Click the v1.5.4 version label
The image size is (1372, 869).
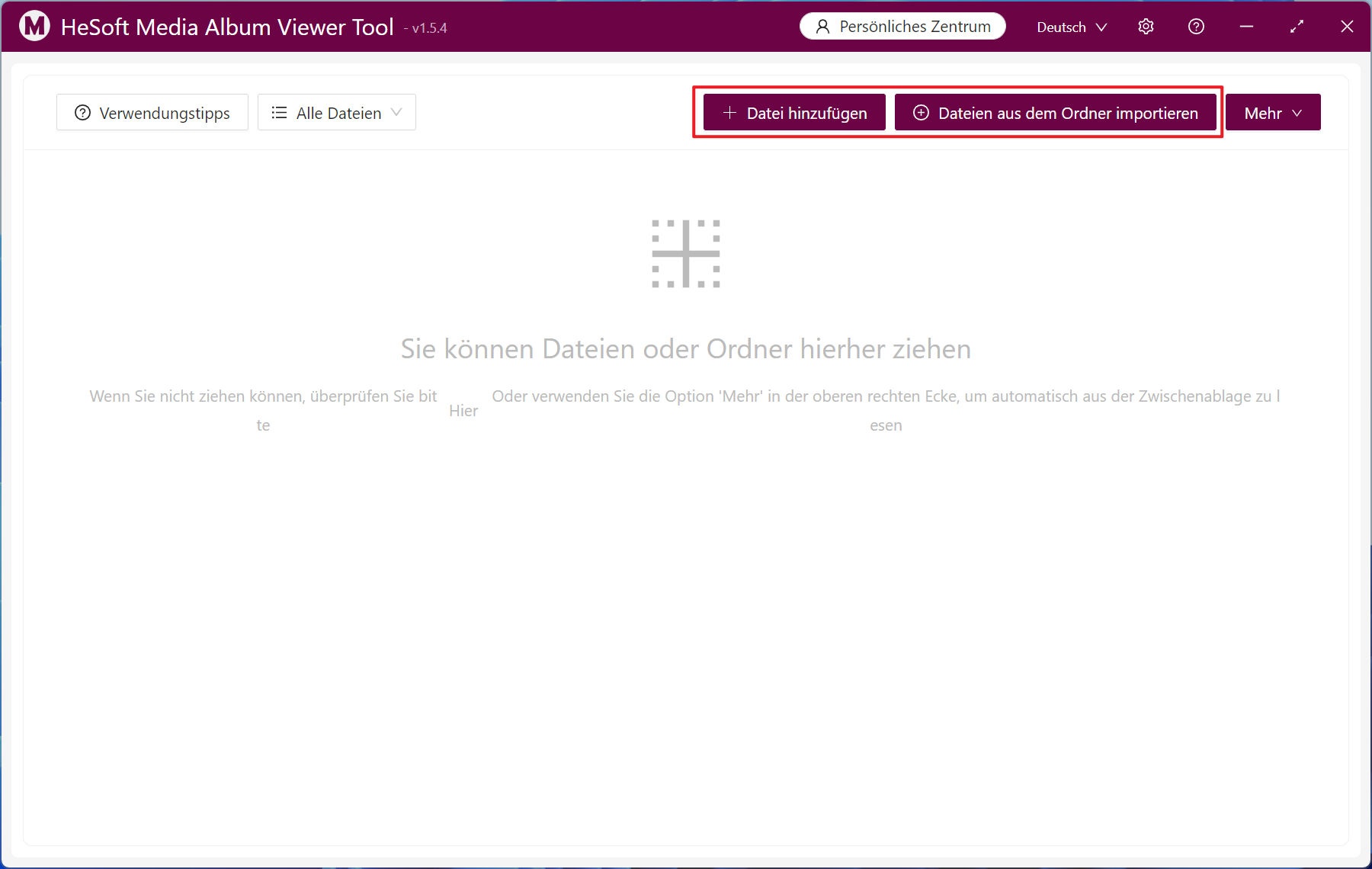pos(429,28)
